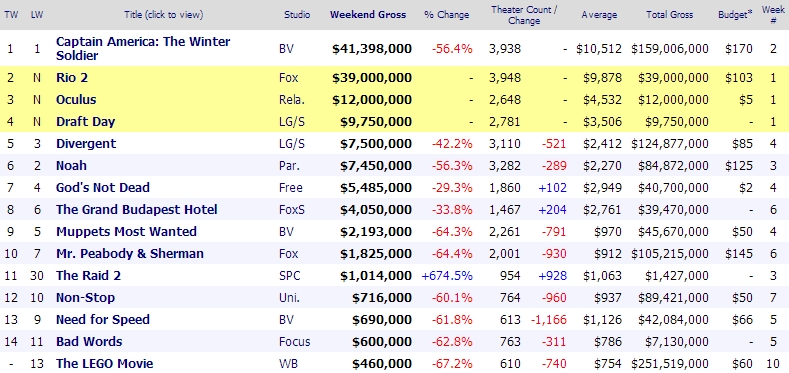Open God's Not Dead page
The height and width of the screenshot is (373, 789).
[x=103, y=188]
